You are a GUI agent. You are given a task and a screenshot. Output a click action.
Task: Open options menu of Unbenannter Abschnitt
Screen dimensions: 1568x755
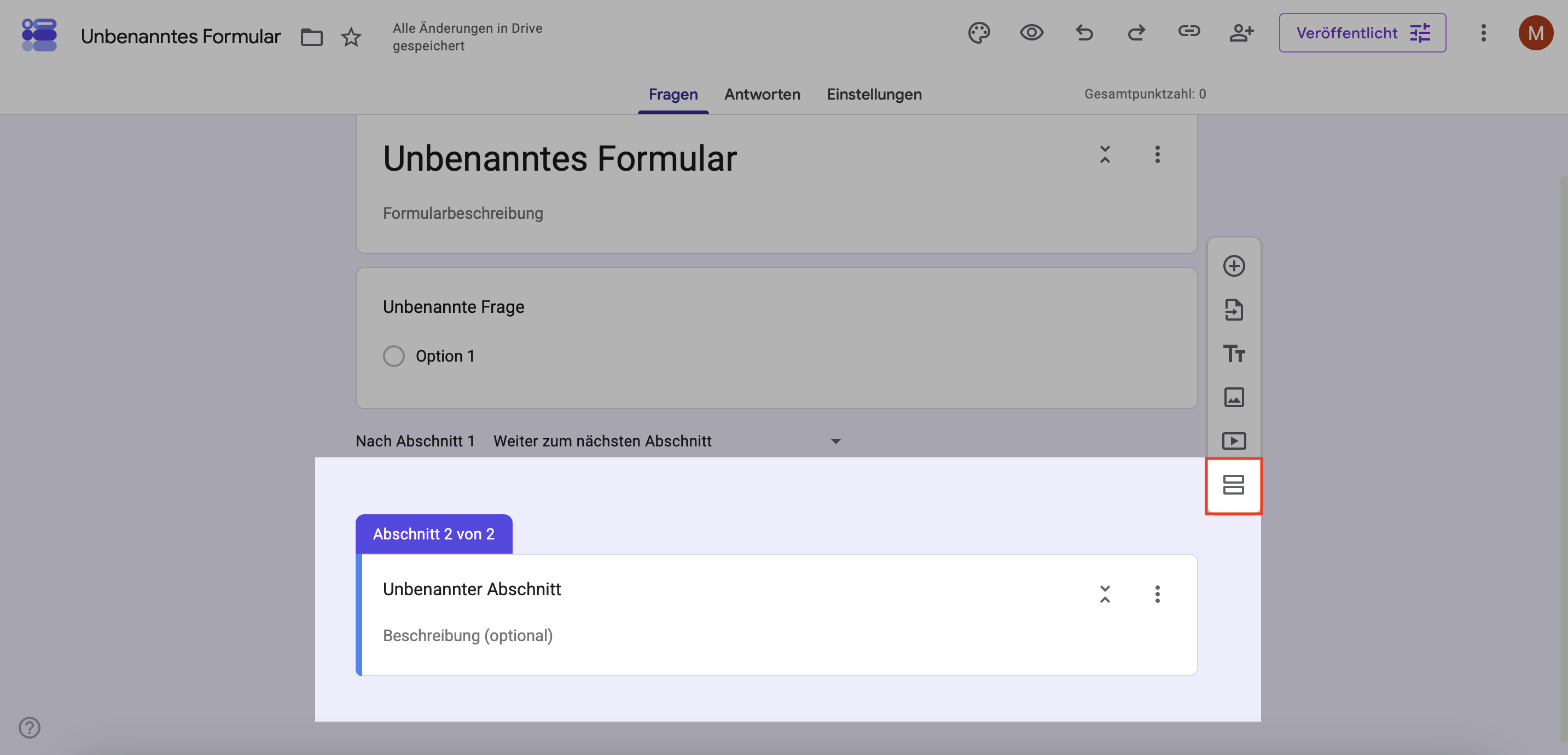click(1157, 594)
